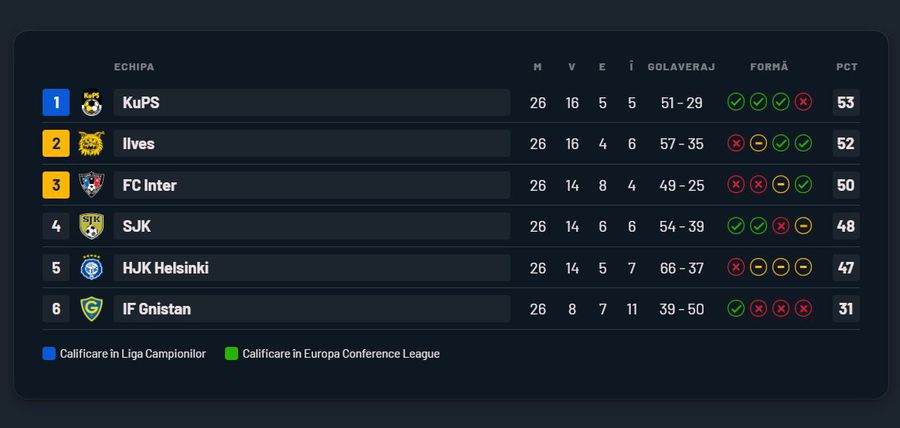This screenshot has height=428, width=900.
Task: Open the HJK Helsinki team link
Action: coord(165,268)
